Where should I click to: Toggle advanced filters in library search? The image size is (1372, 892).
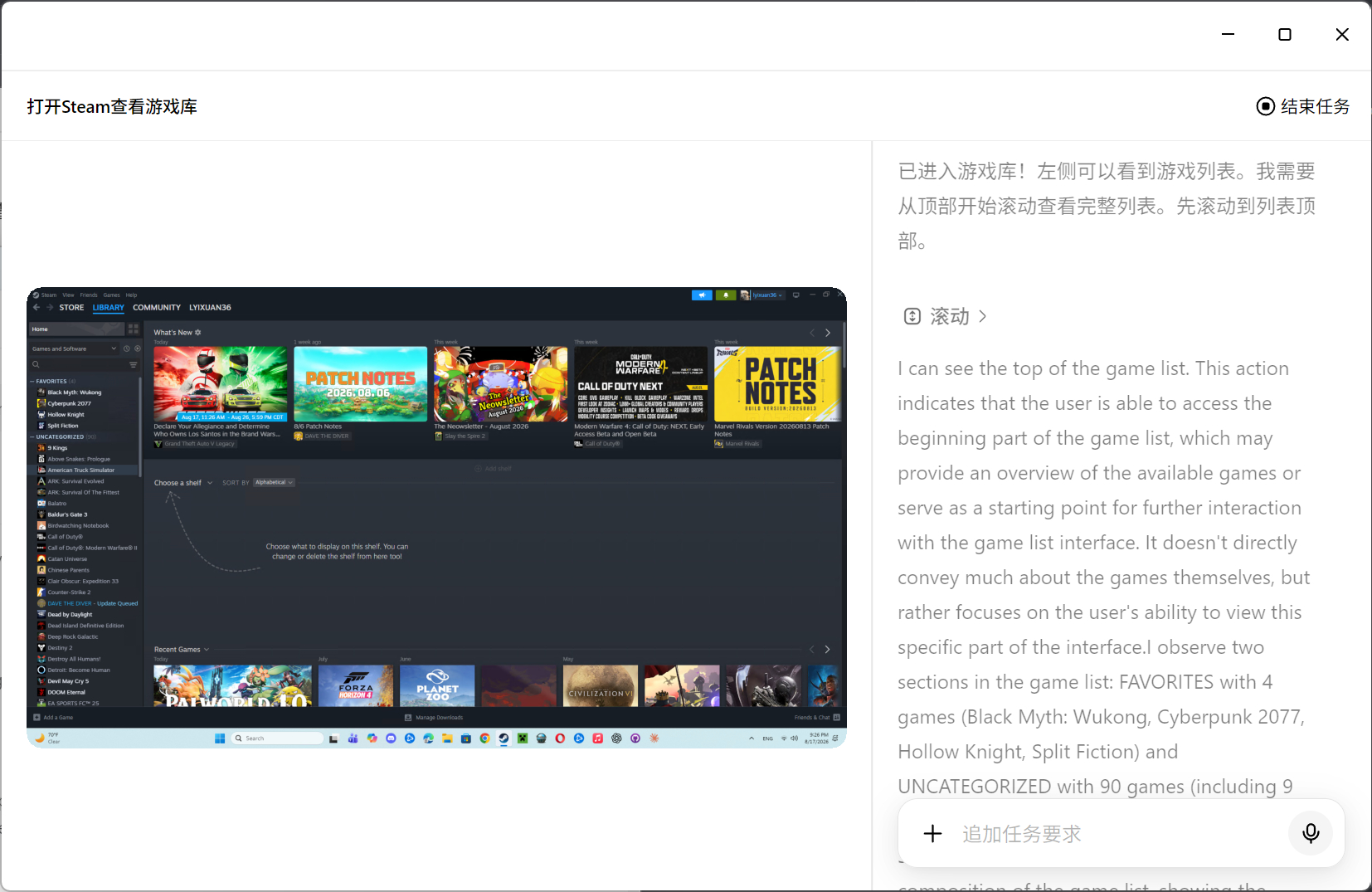pyautogui.click(x=133, y=364)
